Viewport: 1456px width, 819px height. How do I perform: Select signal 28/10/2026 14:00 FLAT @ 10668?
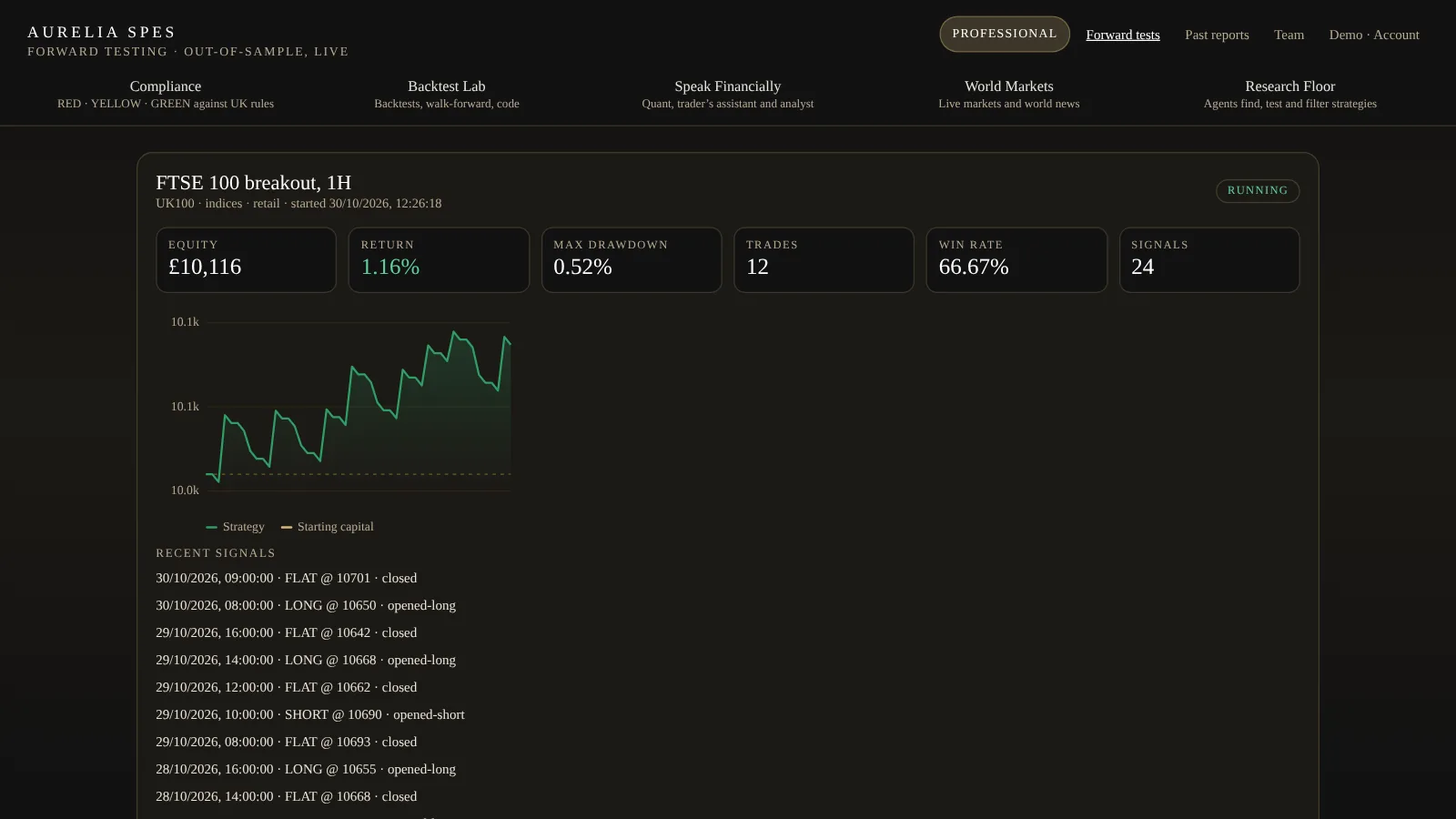pos(287,796)
